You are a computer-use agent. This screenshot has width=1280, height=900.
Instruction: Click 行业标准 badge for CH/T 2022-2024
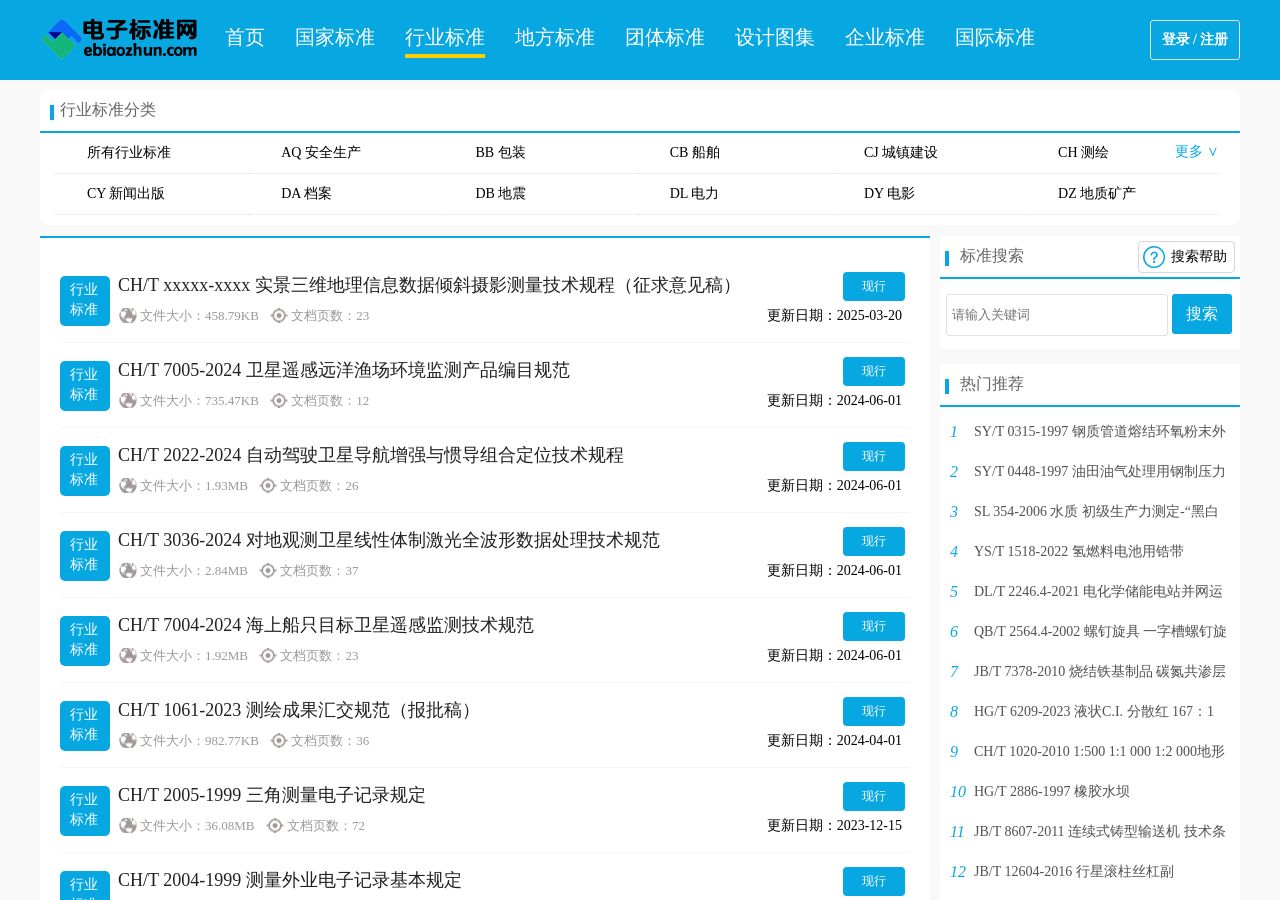click(x=85, y=471)
